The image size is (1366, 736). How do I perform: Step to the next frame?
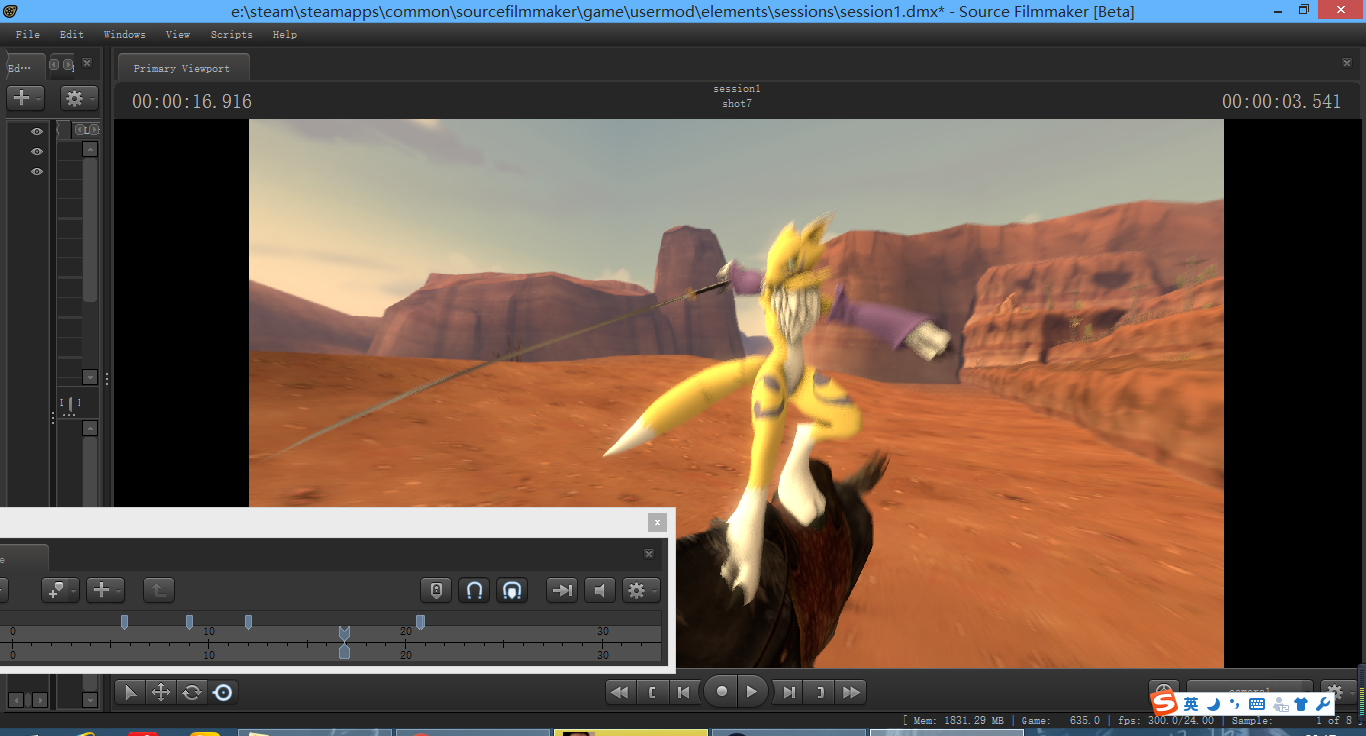pyautogui.click(x=789, y=692)
